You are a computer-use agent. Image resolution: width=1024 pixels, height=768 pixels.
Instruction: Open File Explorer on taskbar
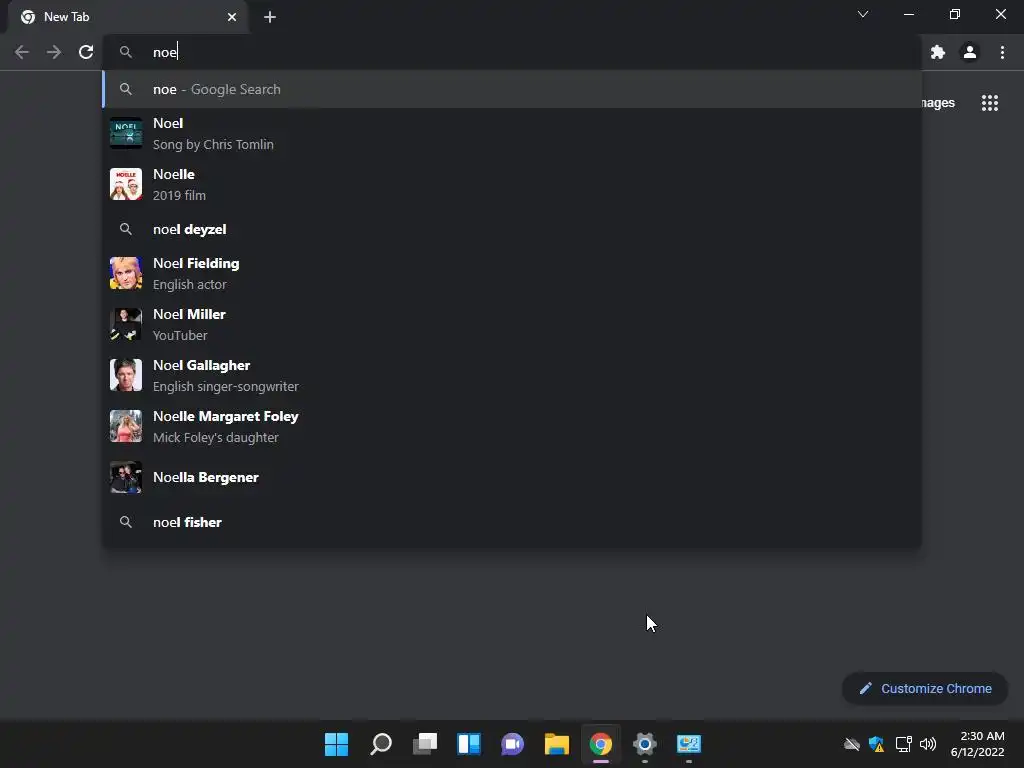557,744
